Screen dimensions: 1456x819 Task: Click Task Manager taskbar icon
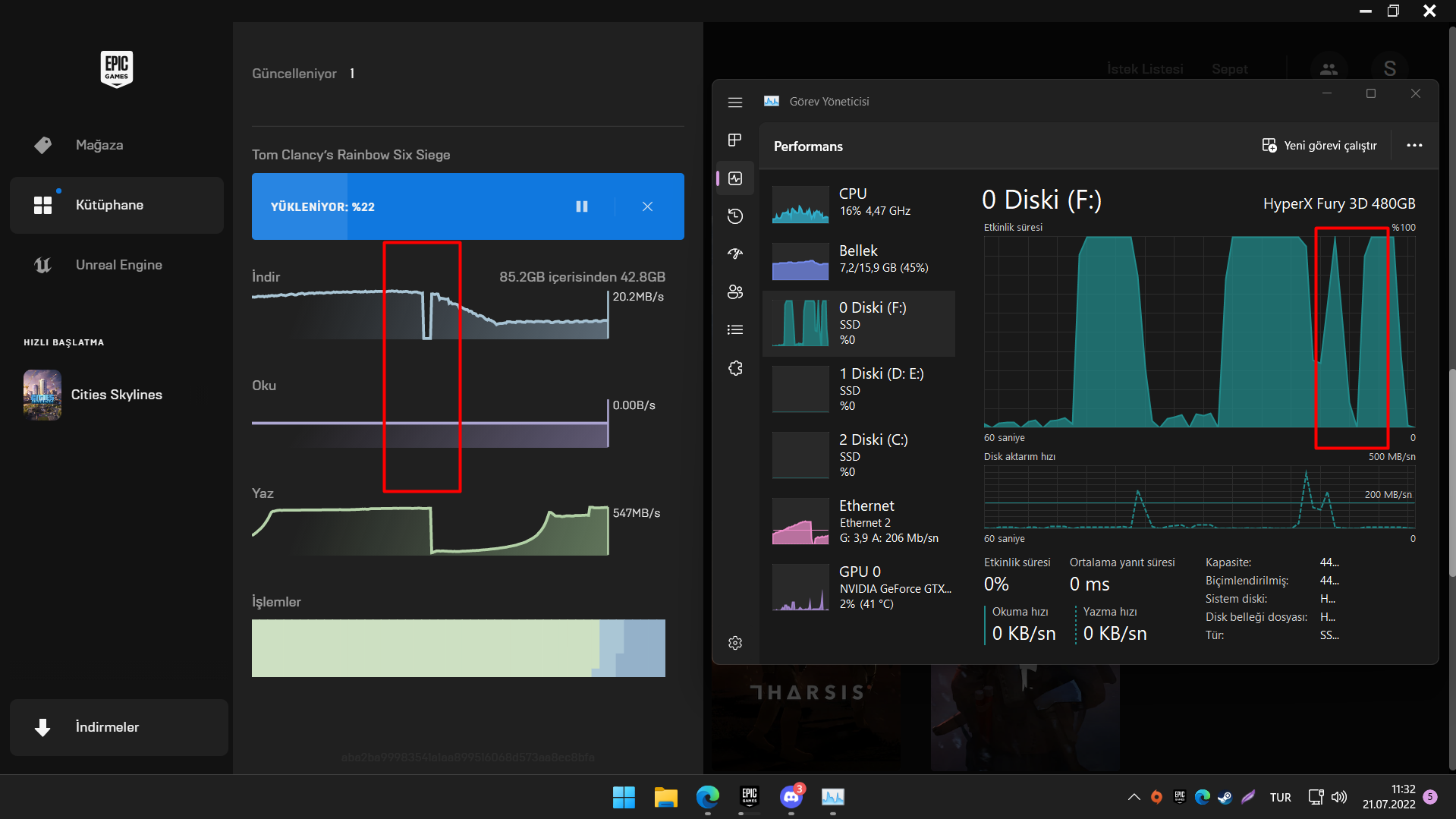pyautogui.click(x=833, y=797)
